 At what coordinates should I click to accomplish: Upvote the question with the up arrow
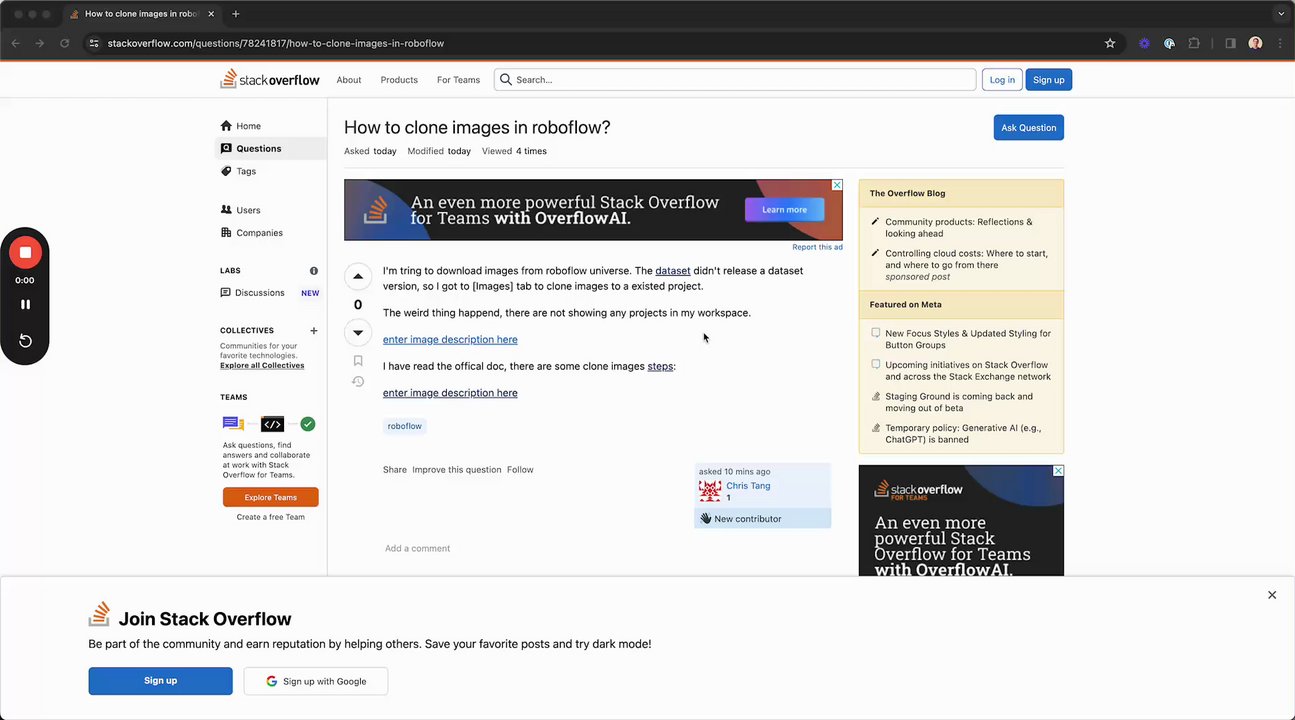[358, 277]
